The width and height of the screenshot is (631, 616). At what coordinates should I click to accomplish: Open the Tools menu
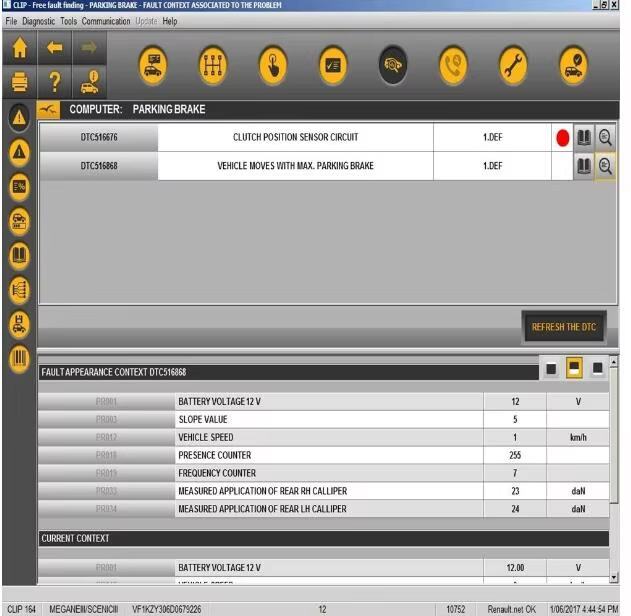tap(68, 21)
